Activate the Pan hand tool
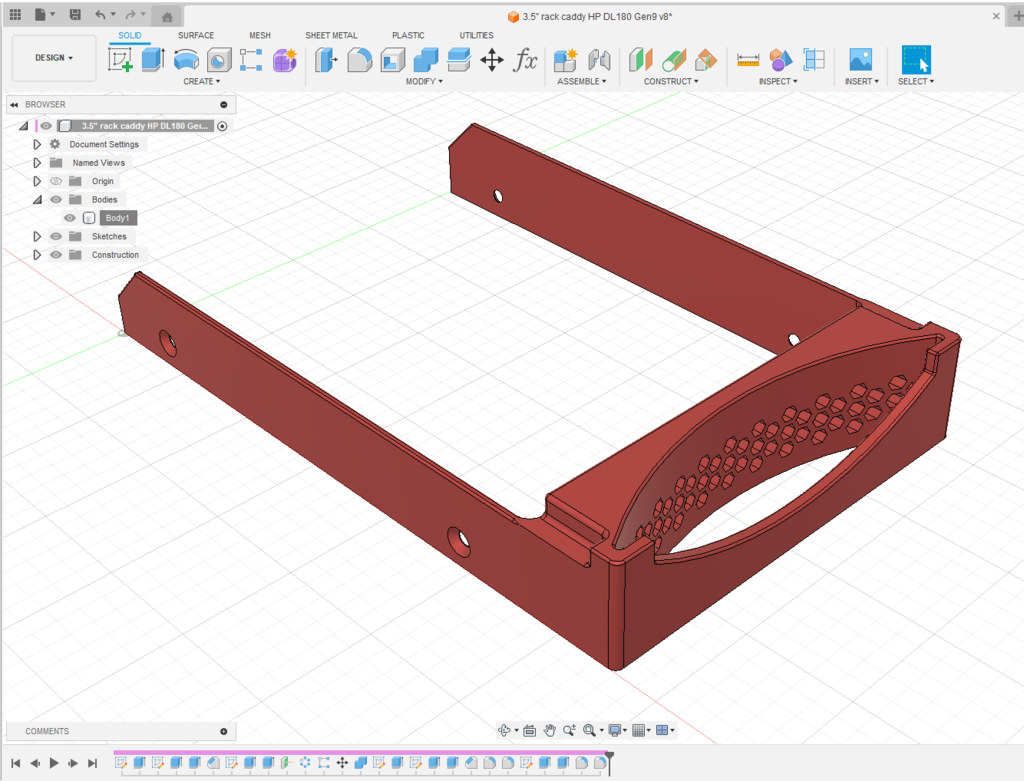Screen dimensions: 1024x781 (549, 730)
